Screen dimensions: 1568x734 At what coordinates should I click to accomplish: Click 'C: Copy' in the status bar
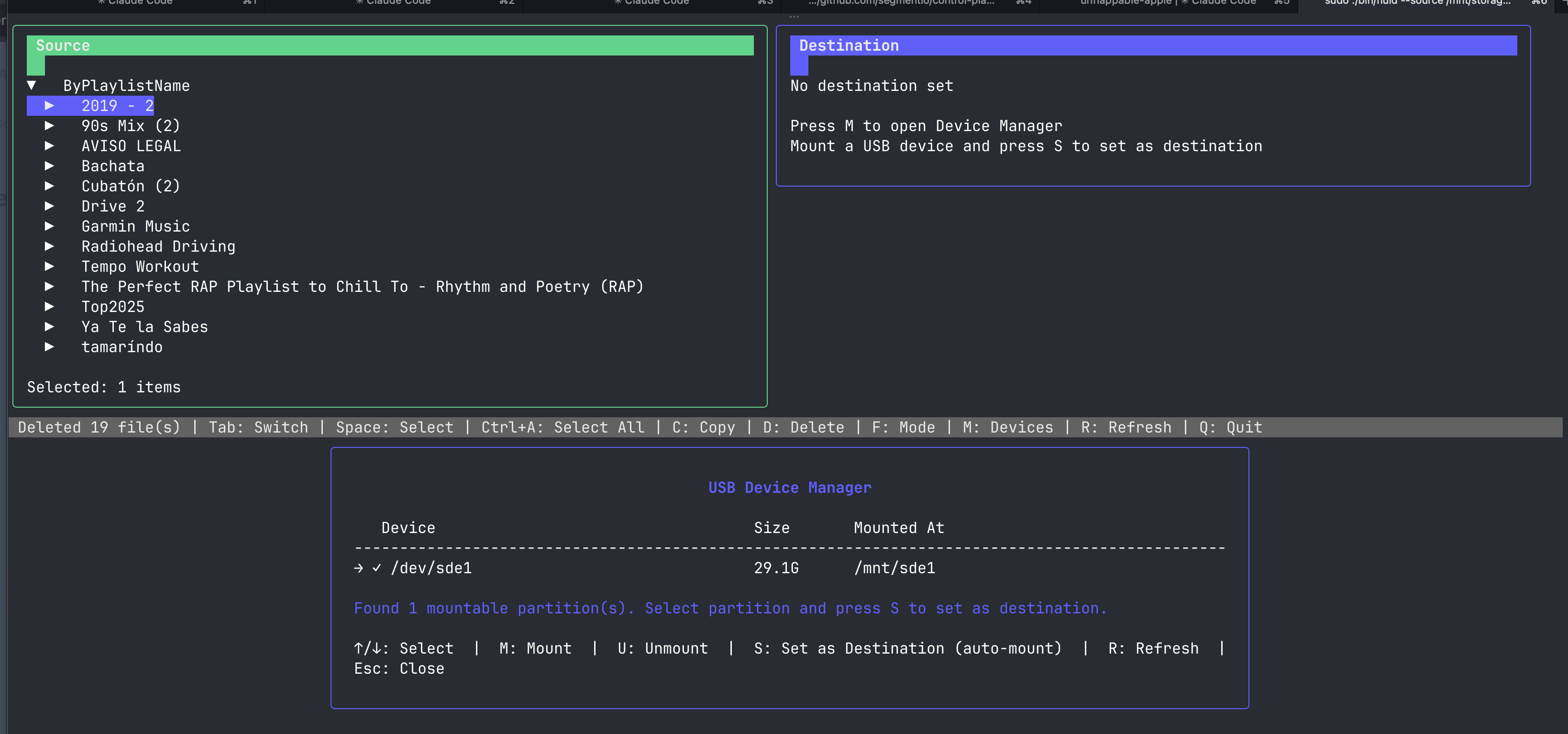703,427
